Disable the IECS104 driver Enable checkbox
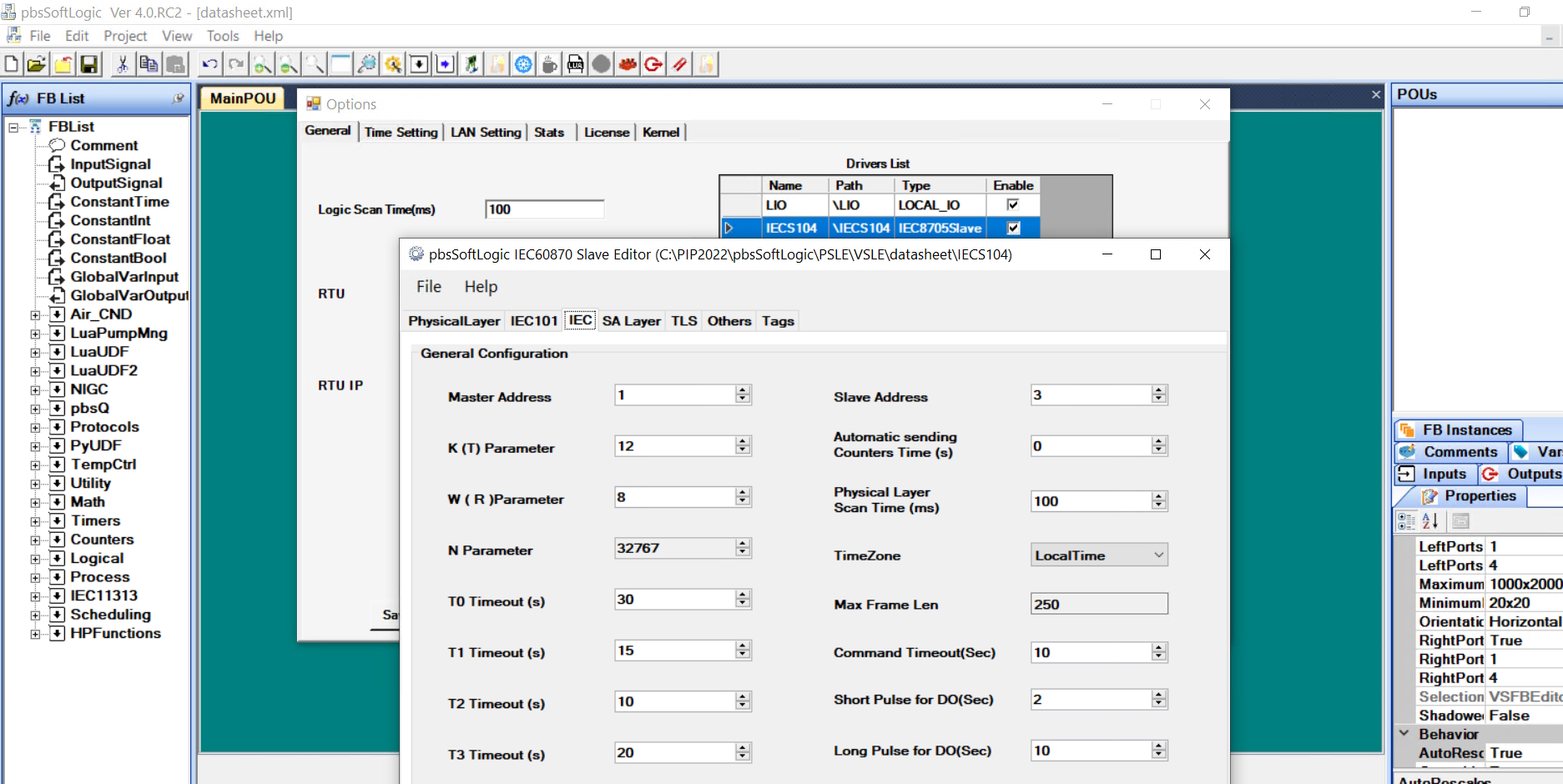This screenshot has height=784, width=1563. pos(1012,227)
